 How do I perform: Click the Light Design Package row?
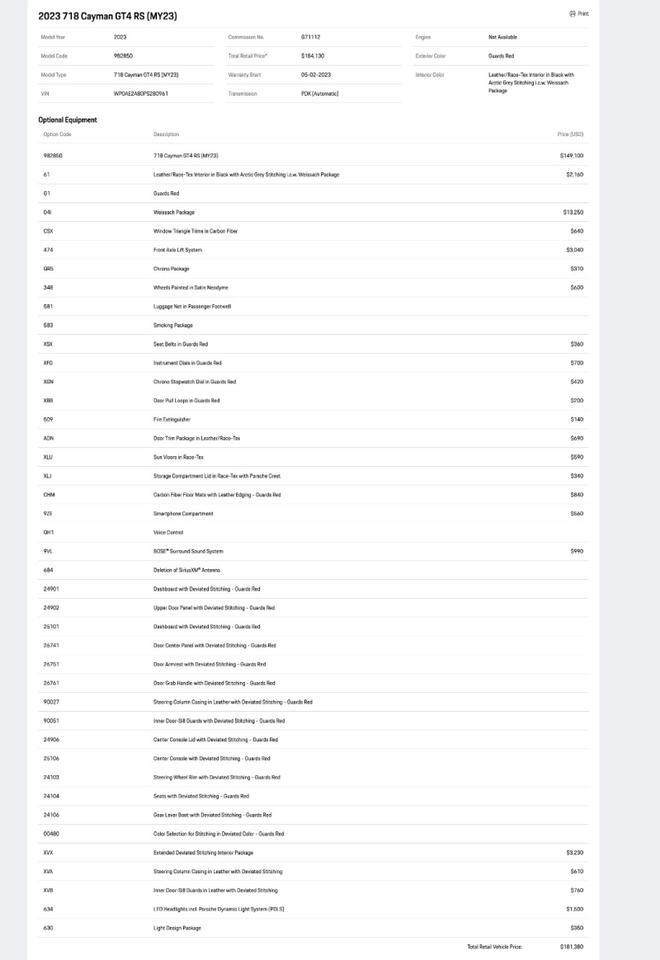(x=177, y=928)
